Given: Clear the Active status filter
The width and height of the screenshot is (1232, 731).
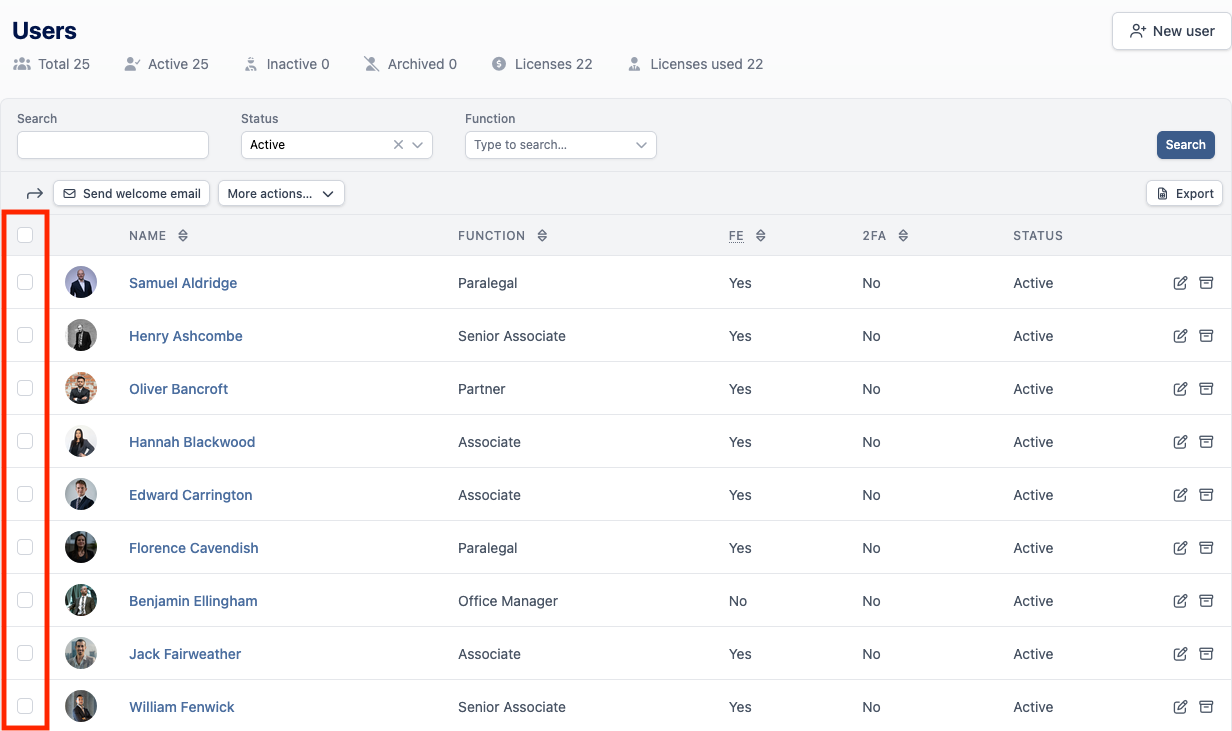Looking at the screenshot, I should click(398, 145).
